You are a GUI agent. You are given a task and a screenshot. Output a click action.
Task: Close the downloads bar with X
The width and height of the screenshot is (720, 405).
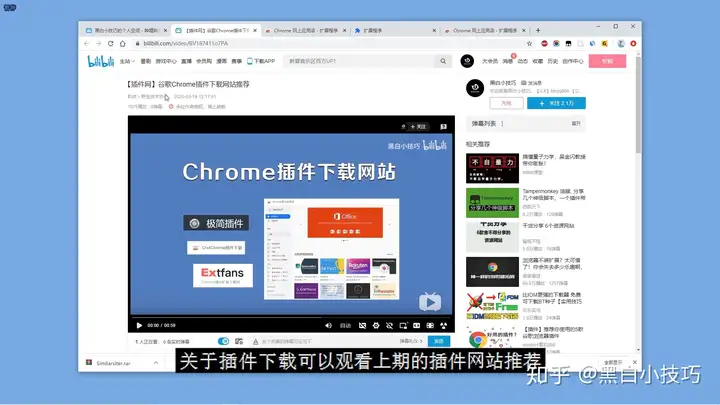634,362
